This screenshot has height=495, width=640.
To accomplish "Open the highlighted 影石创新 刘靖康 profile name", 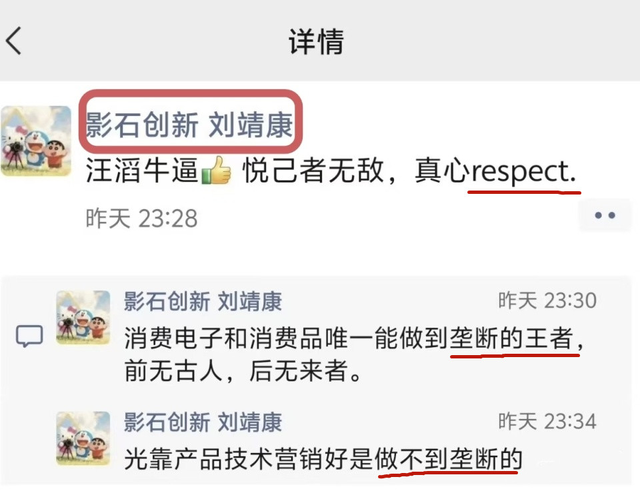I will point(189,124).
